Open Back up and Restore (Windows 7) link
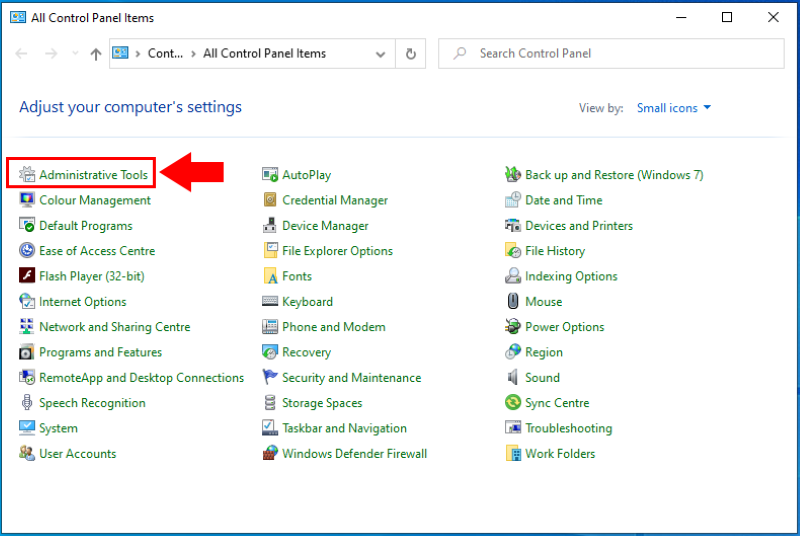 click(x=614, y=175)
